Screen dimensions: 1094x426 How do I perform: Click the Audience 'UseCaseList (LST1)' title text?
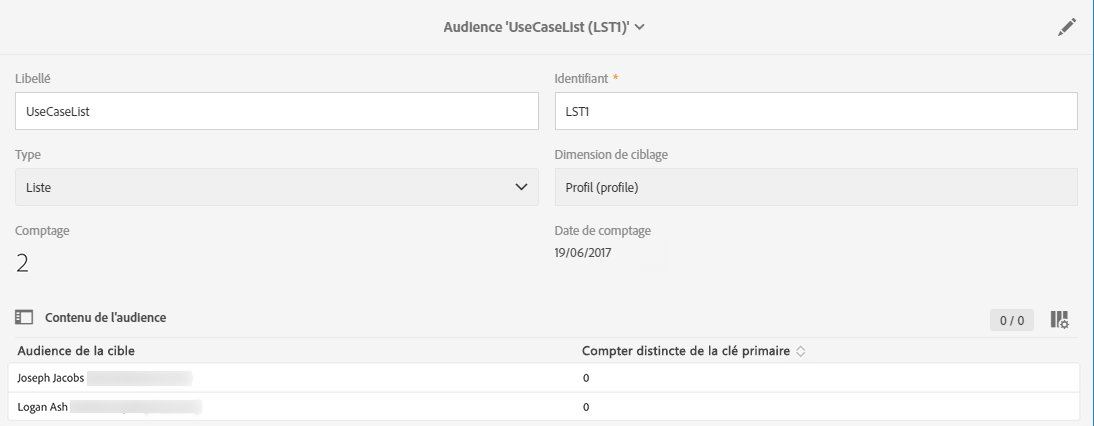(536, 27)
